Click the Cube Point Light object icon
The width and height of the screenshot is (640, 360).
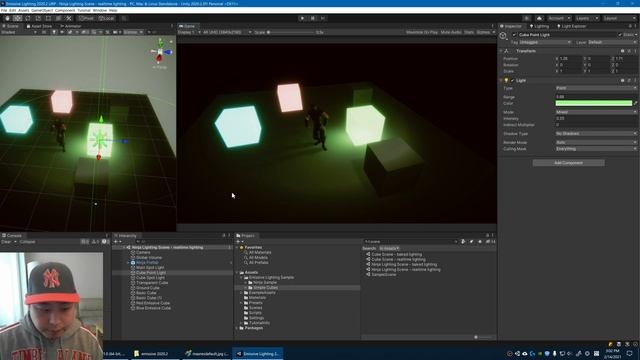tap(503, 36)
